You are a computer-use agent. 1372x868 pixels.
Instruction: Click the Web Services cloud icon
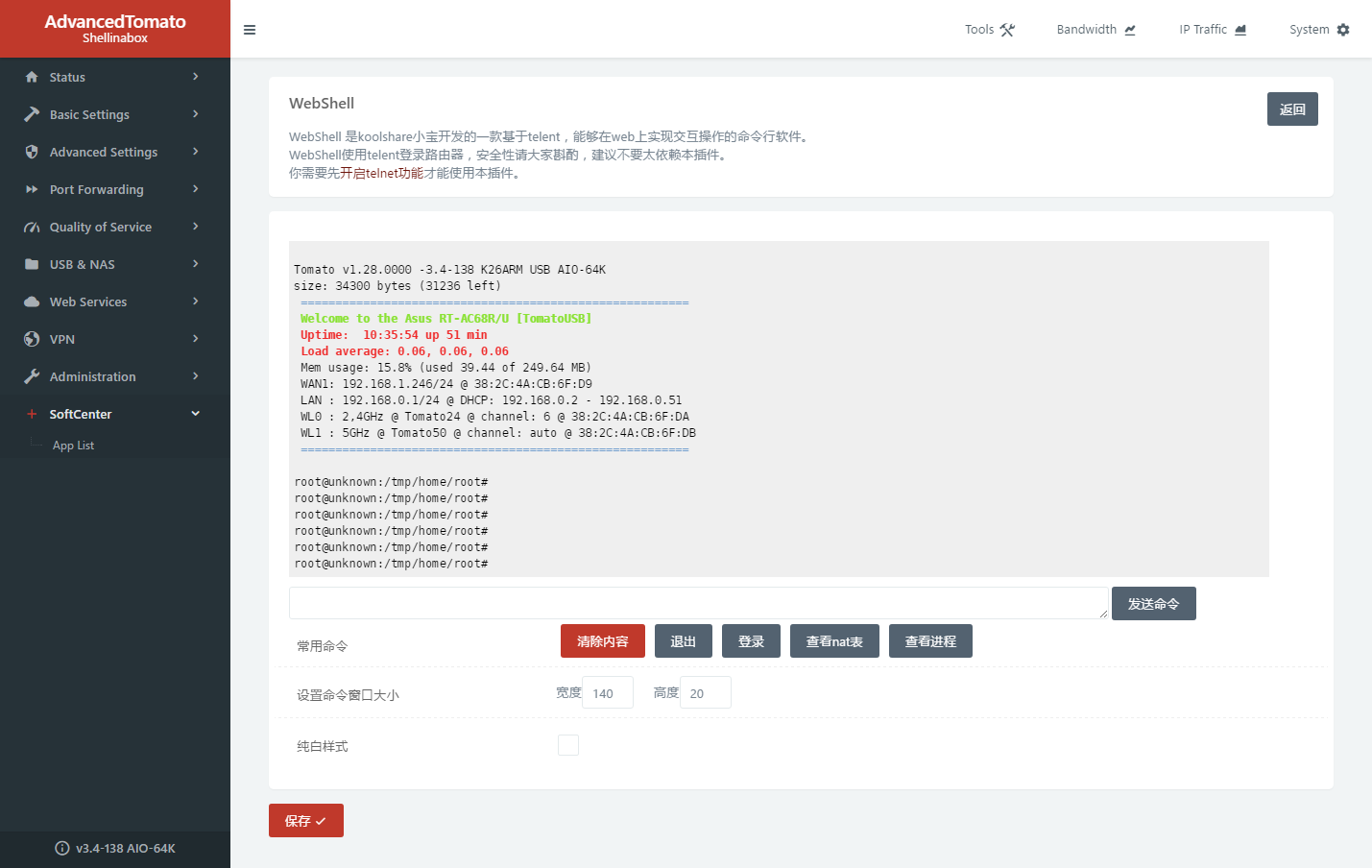pyautogui.click(x=32, y=301)
